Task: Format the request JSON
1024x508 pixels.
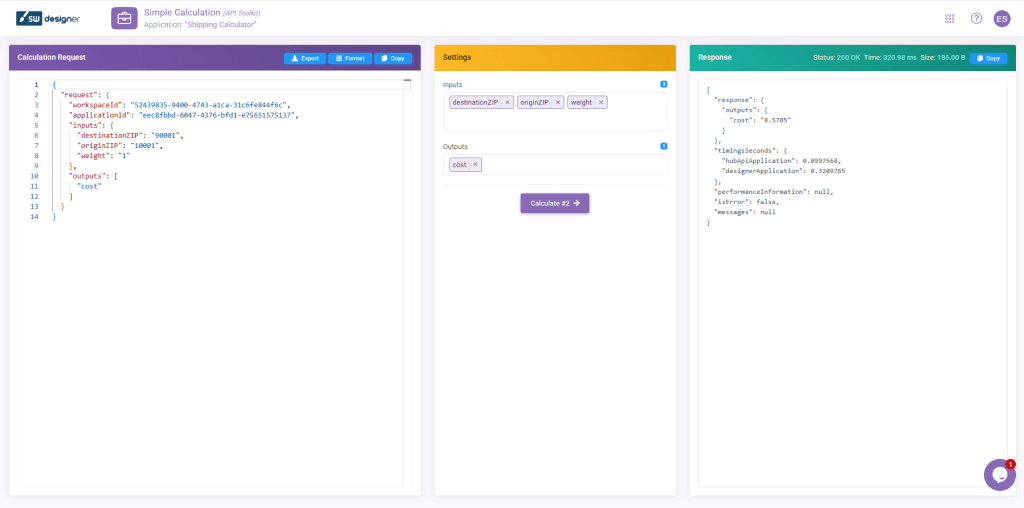Action: 350,58
